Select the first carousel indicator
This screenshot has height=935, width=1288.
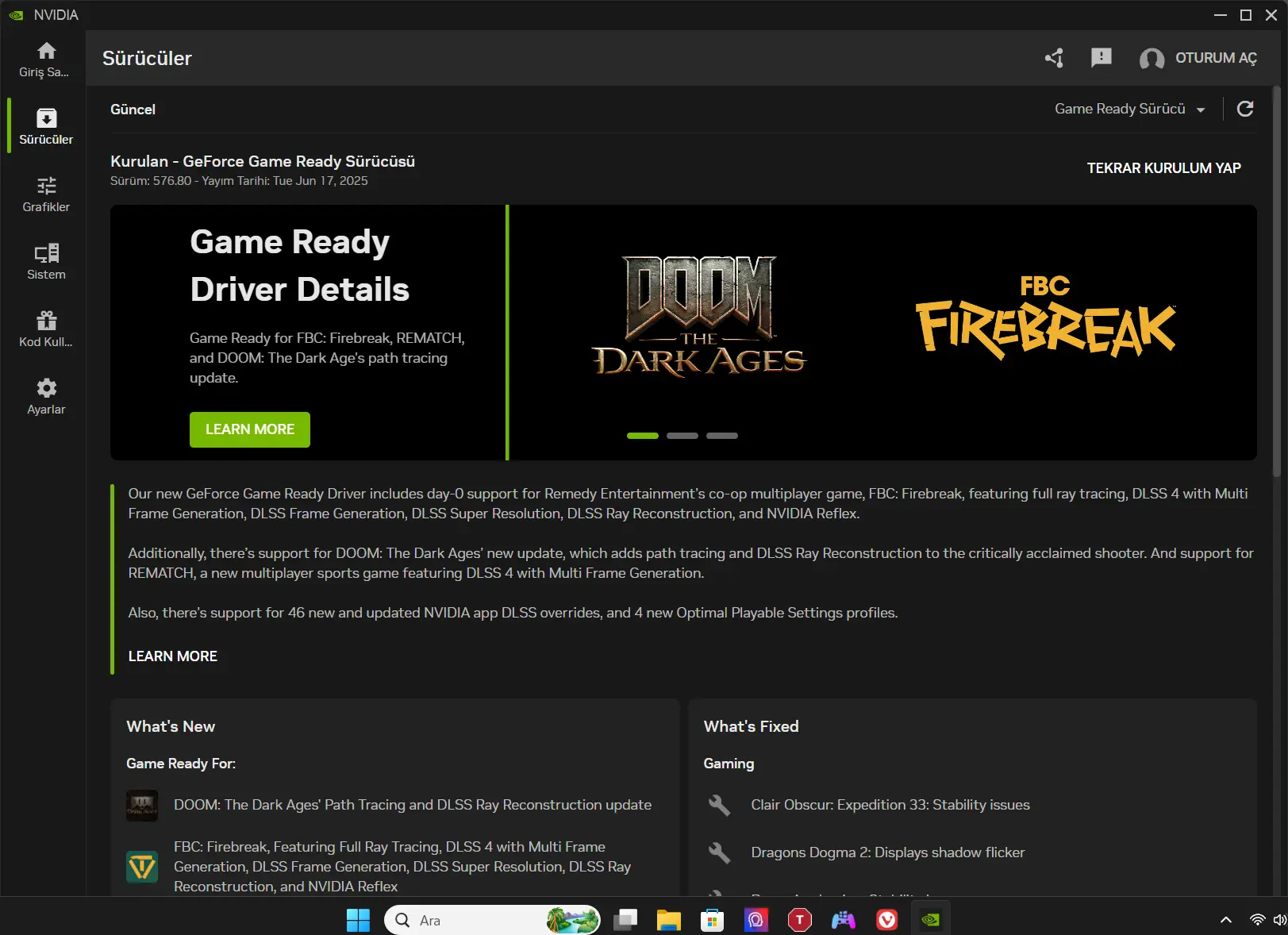click(x=643, y=436)
